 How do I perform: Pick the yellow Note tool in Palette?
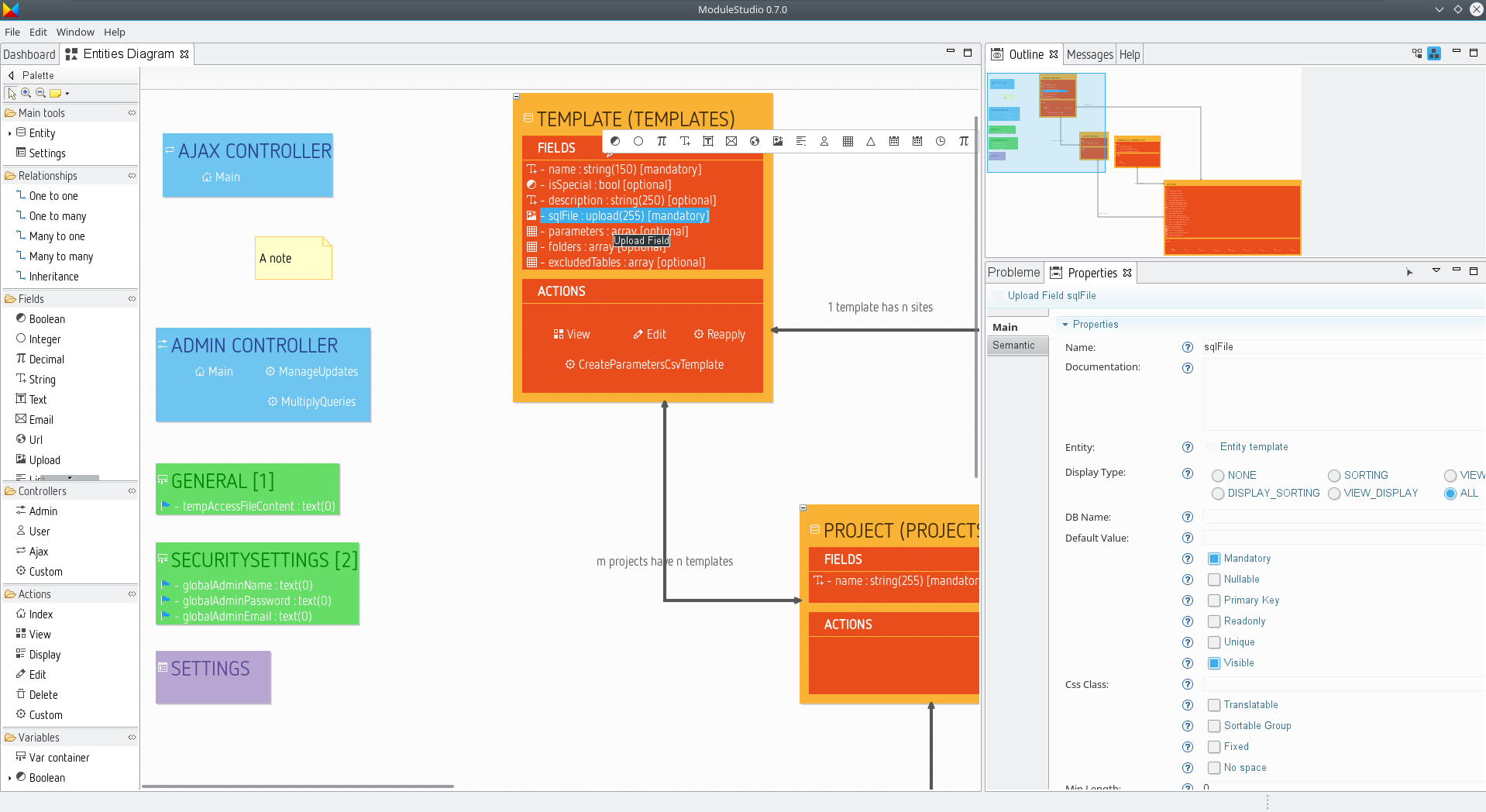coord(55,93)
